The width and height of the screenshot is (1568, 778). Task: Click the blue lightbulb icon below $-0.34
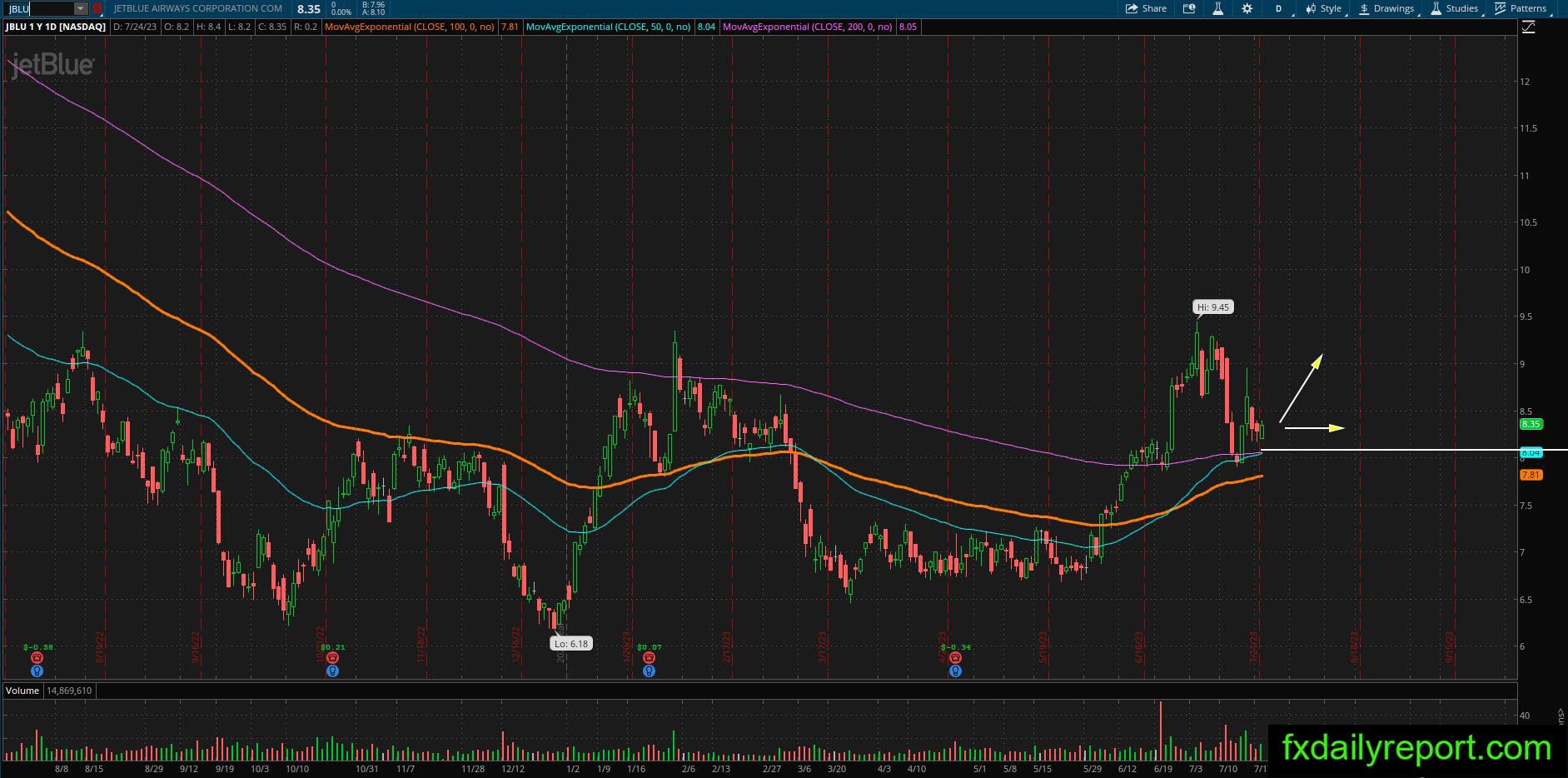(x=955, y=671)
